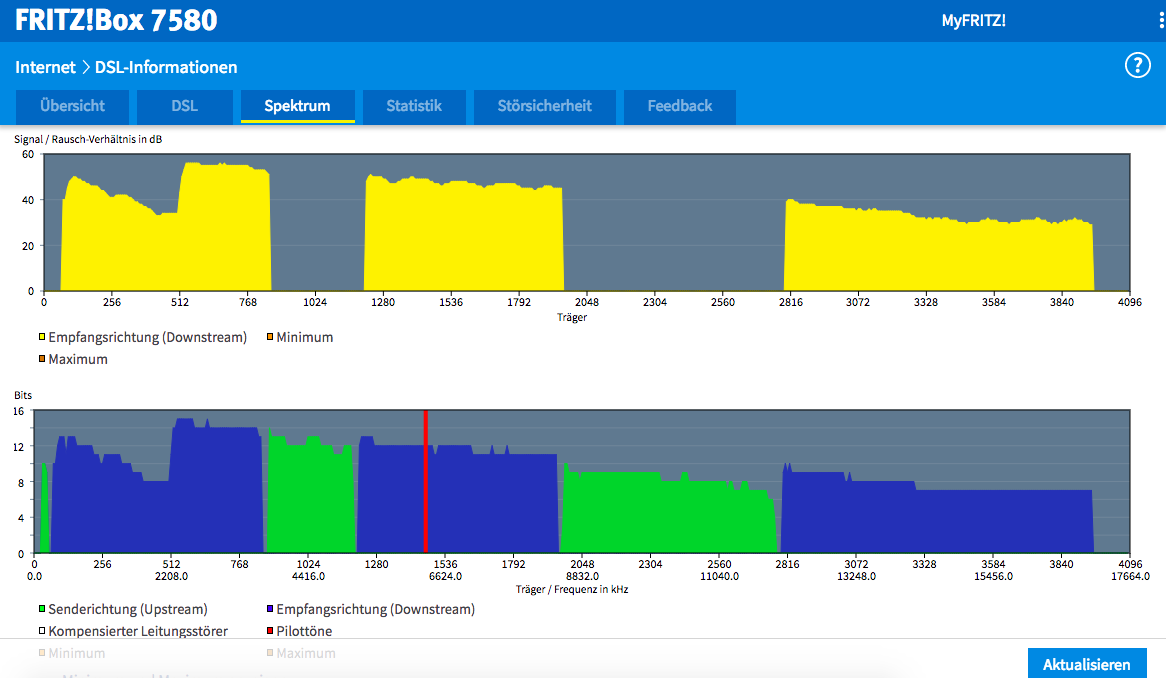
Task: Click the '6624.0' frequency value
Action: click(445, 576)
